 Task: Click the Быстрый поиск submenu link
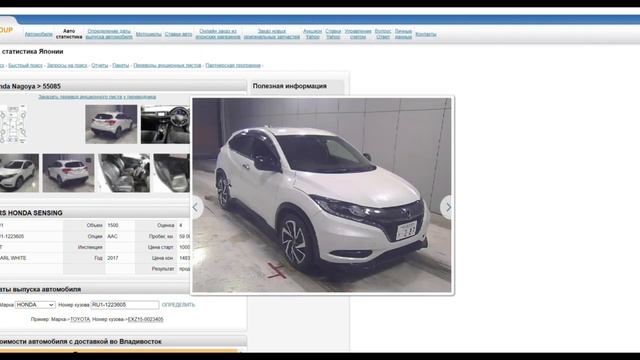coord(25,65)
